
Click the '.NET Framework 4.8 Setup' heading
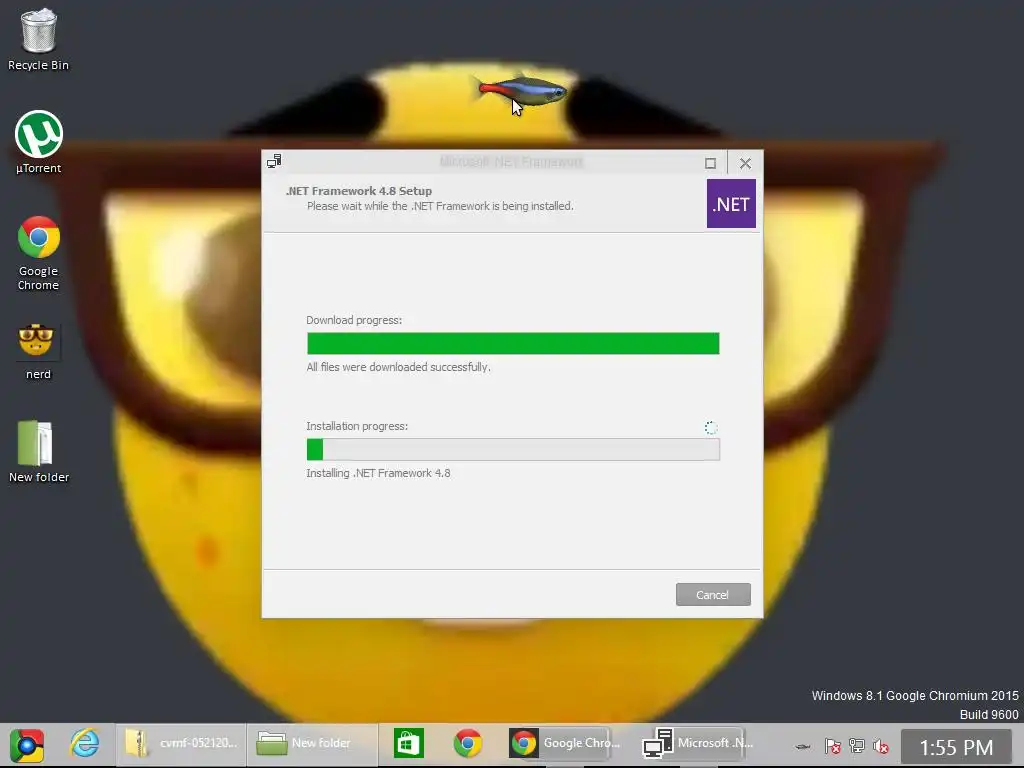(359, 191)
